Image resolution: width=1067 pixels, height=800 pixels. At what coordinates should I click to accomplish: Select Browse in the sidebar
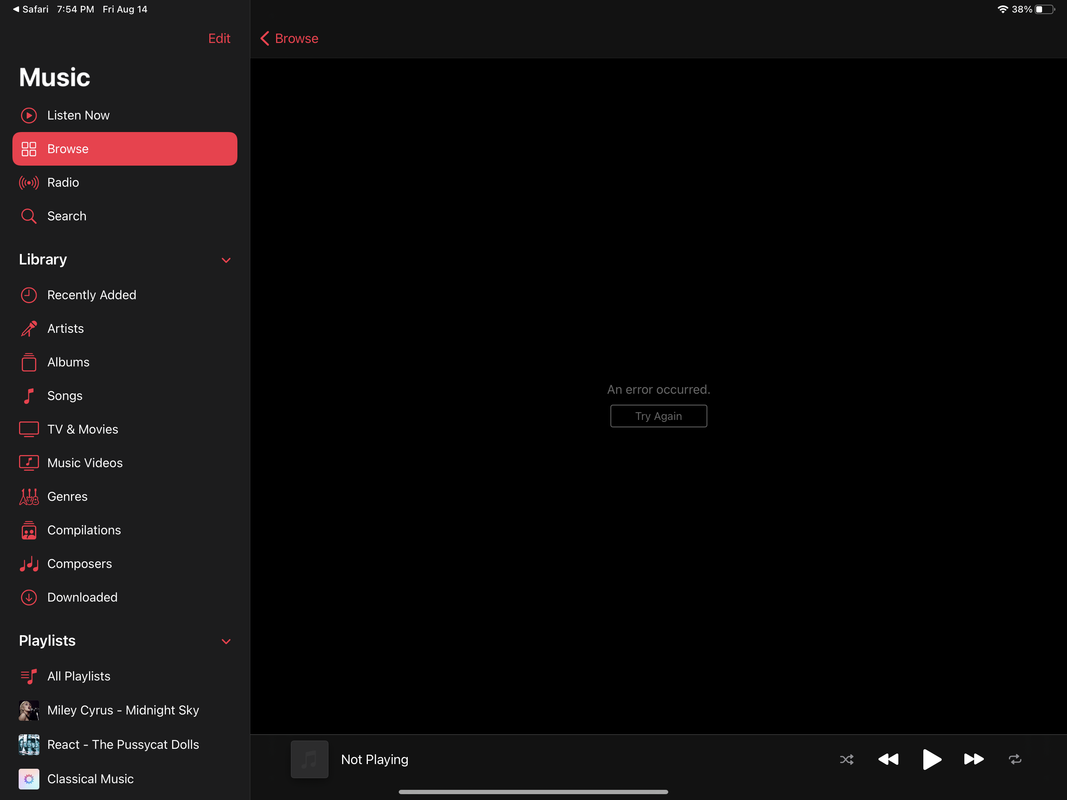point(125,149)
